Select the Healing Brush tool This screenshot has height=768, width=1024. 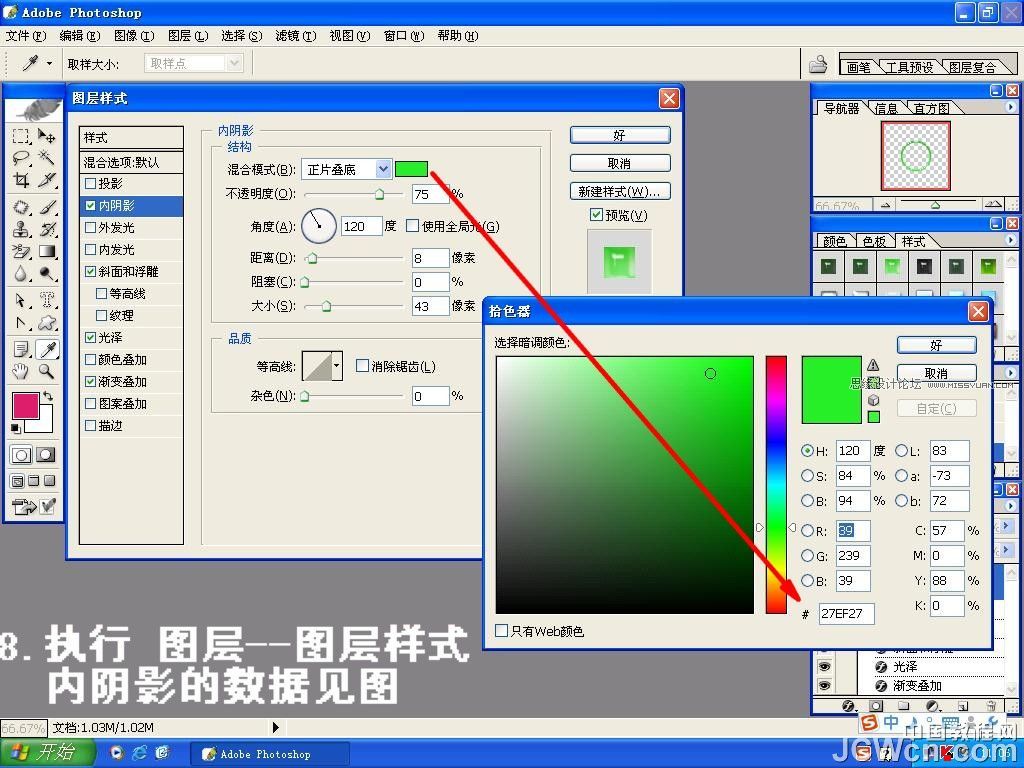click(x=21, y=208)
